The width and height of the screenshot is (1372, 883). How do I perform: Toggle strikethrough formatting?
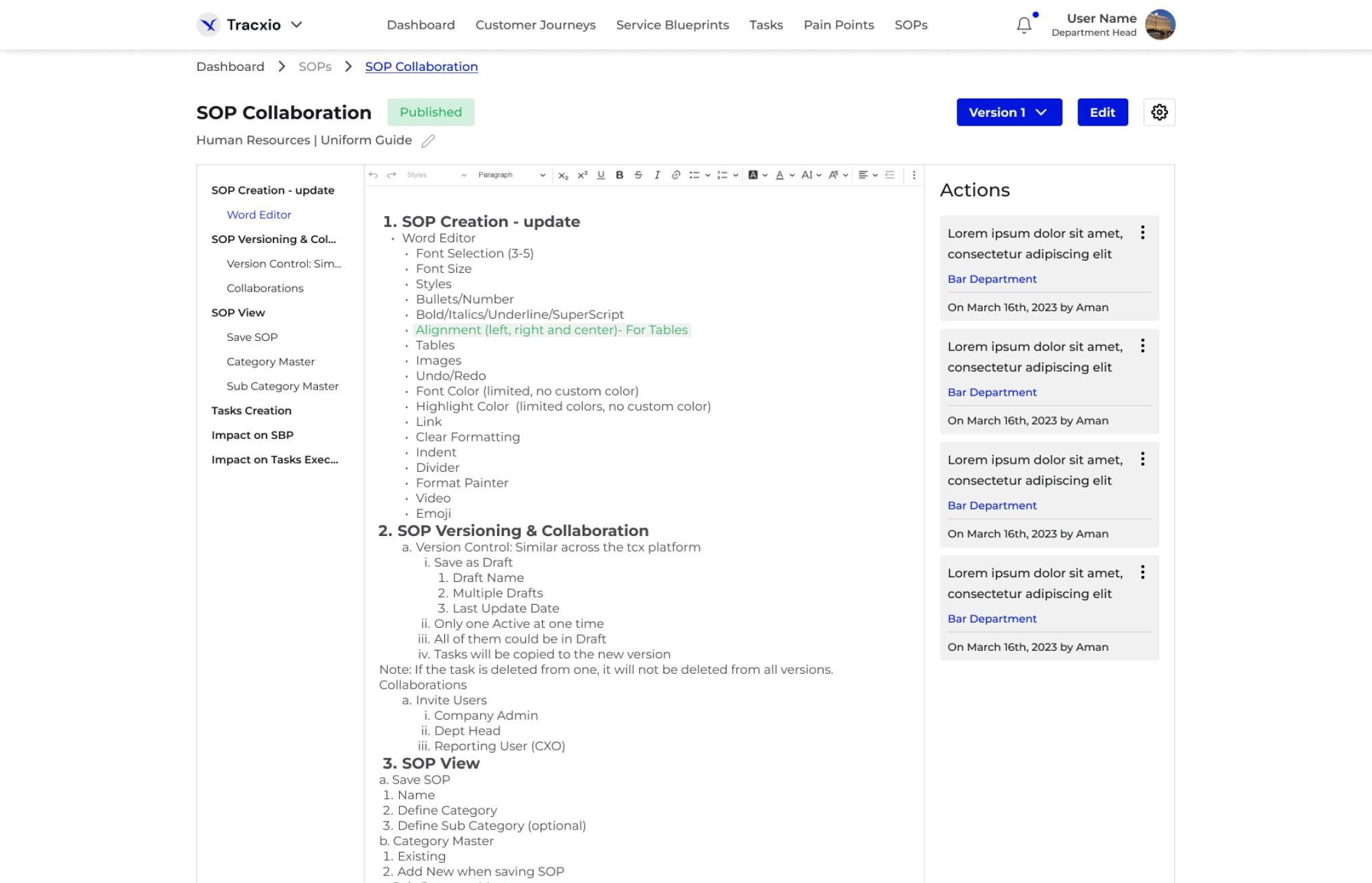pos(638,175)
